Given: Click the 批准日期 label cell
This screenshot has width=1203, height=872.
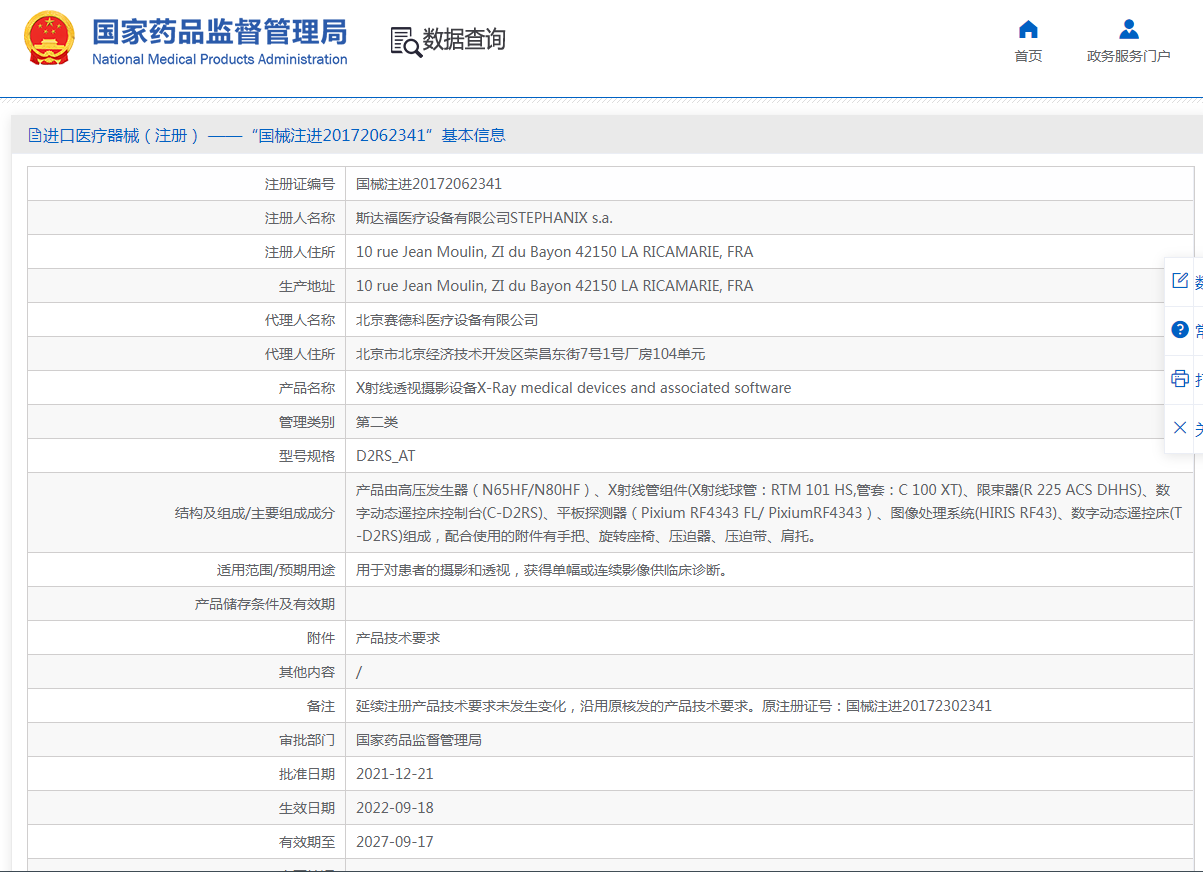Looking at the screenshot, I should point(186,774).
